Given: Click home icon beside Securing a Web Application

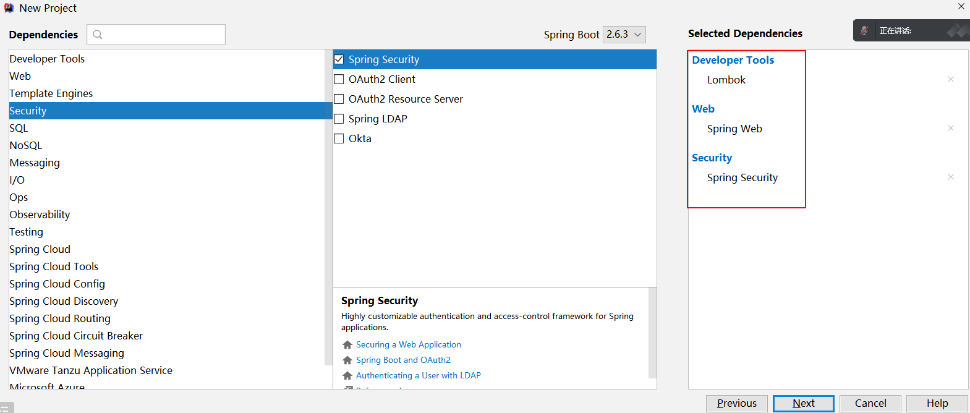Looking at the screenshot, I should (x=347, y=345).
